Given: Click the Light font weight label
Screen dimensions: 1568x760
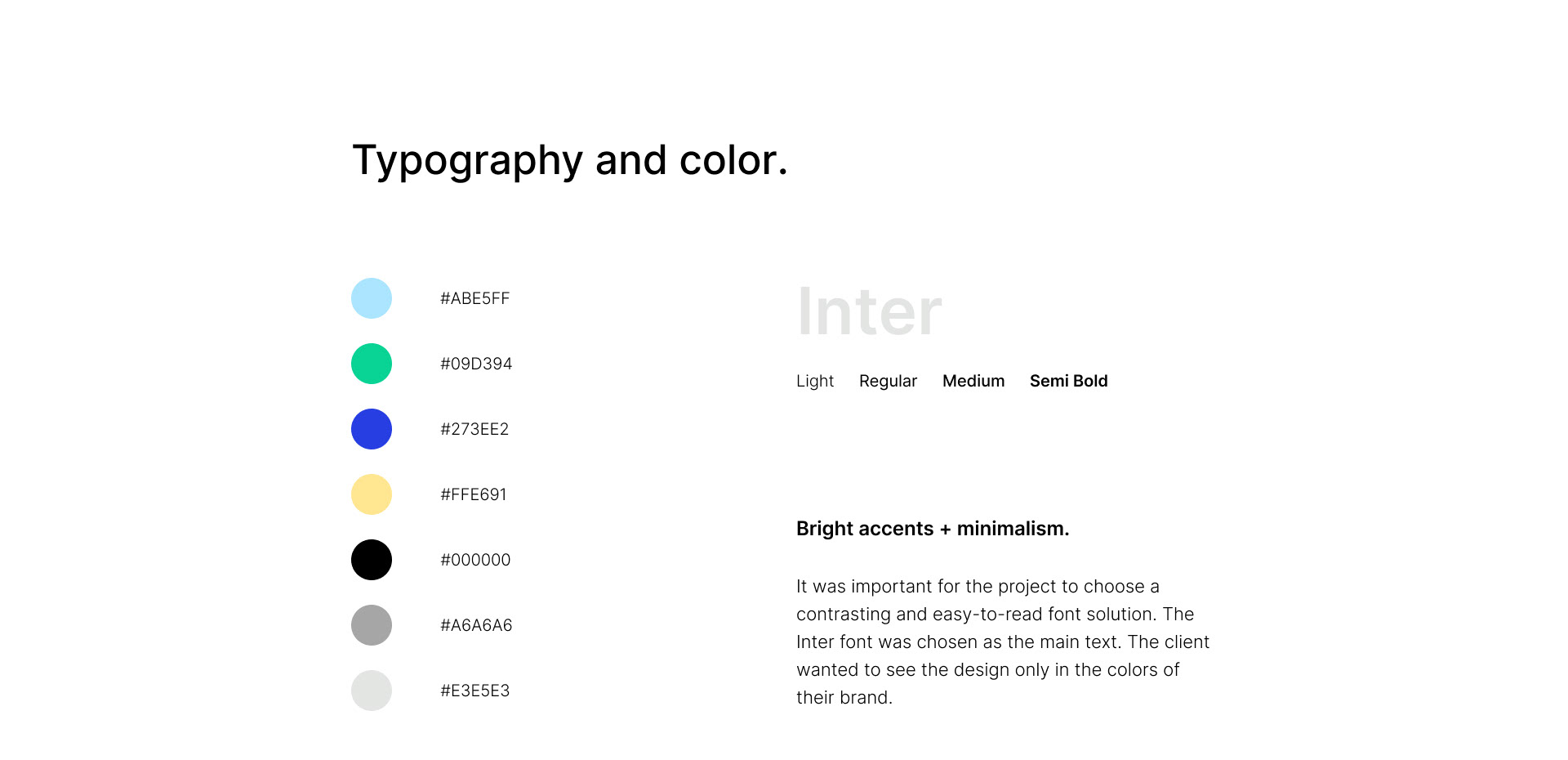Looking at the screenshot, I should [815, 381].
